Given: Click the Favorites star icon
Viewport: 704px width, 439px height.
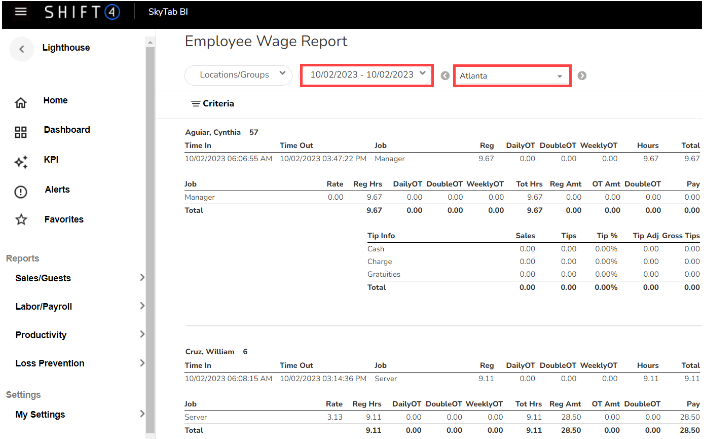Looking at the screenshot, I should [21, 220].
